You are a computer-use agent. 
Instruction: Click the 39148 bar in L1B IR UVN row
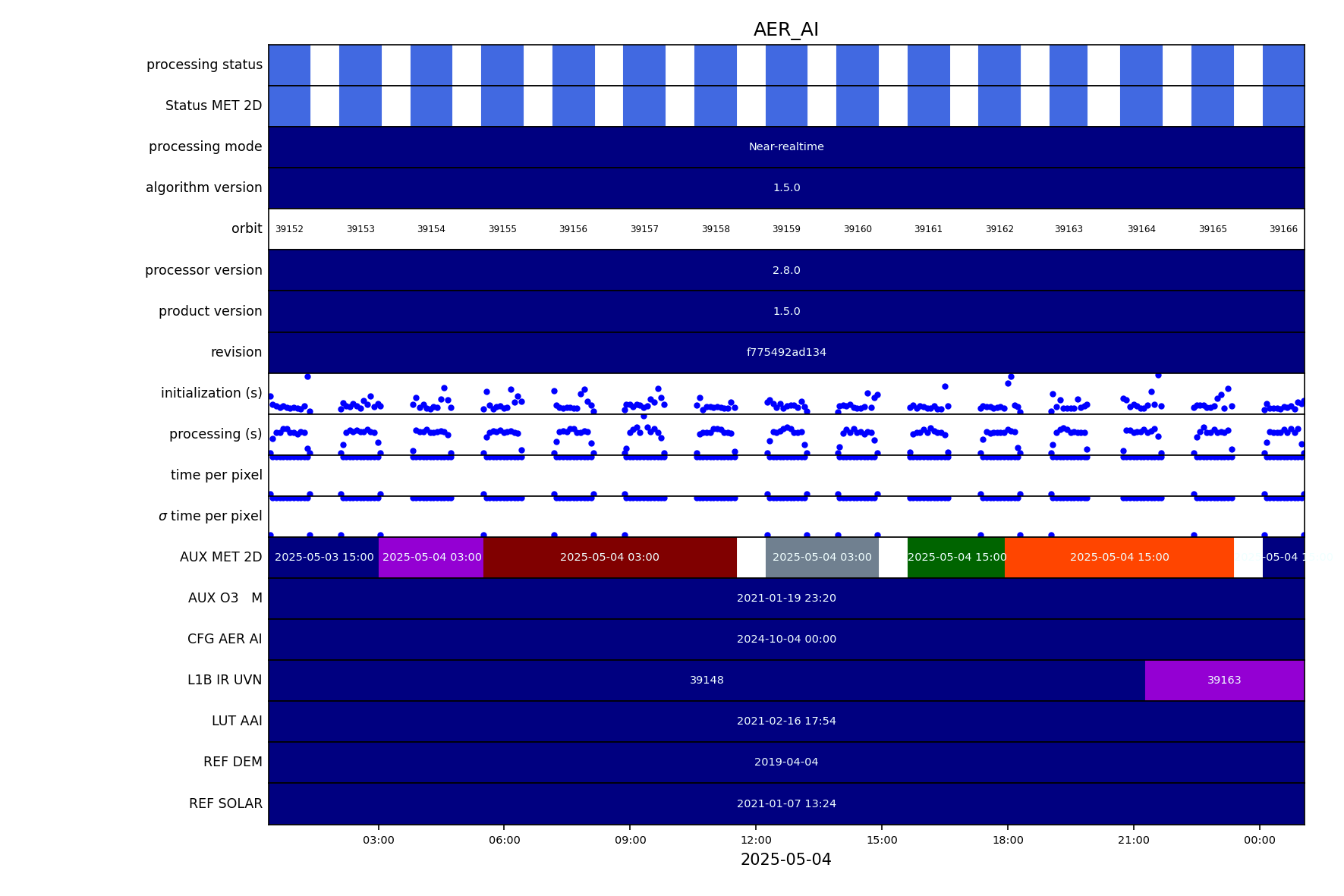(x=706, y=681)
